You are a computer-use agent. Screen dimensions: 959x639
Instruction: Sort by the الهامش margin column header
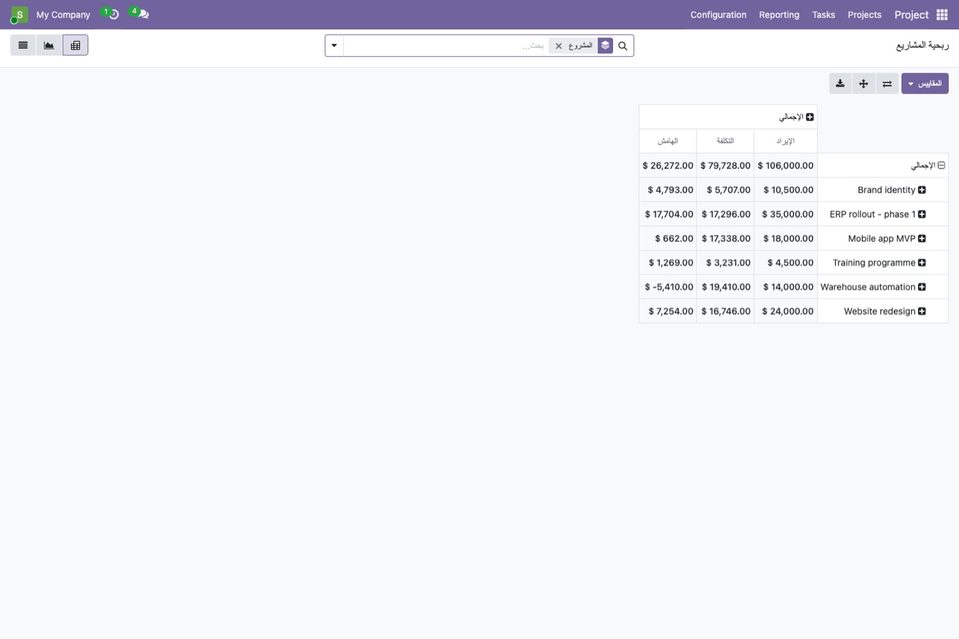pos(668,141)
